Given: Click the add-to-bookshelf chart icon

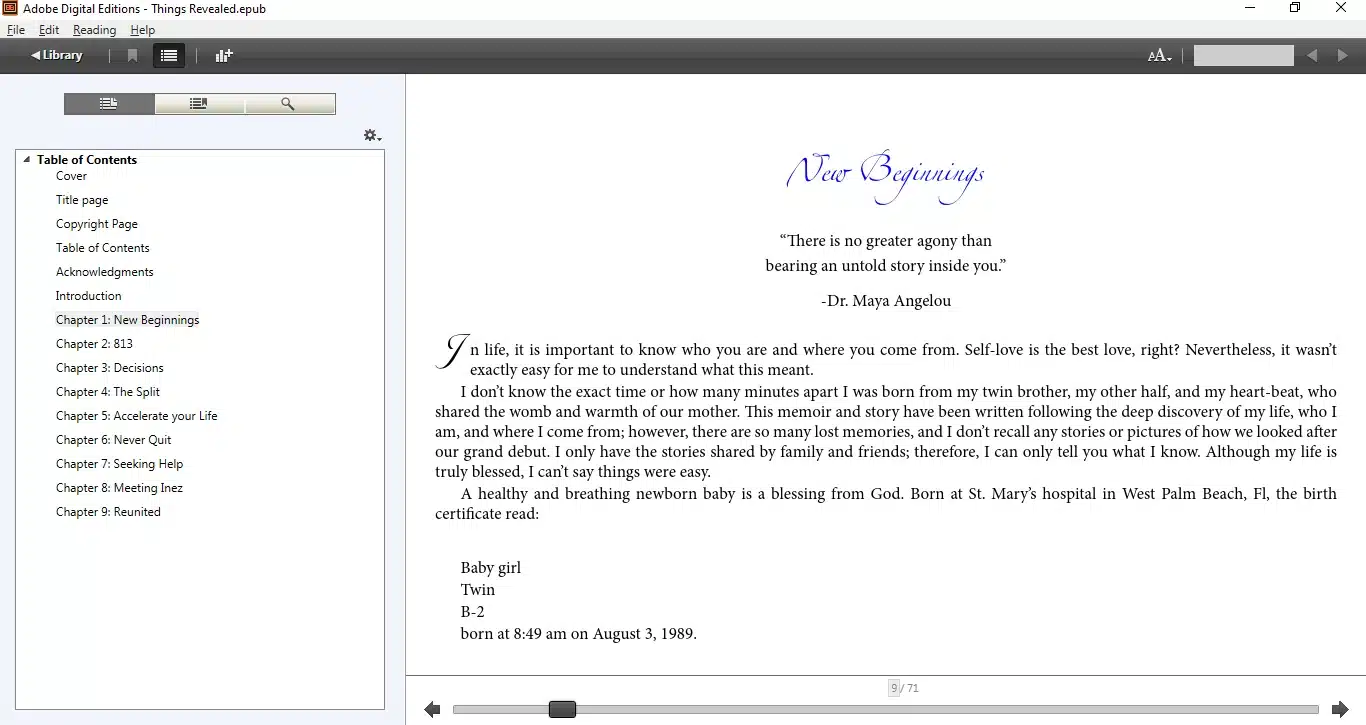Looking at the screenshot, I should 224,56.
